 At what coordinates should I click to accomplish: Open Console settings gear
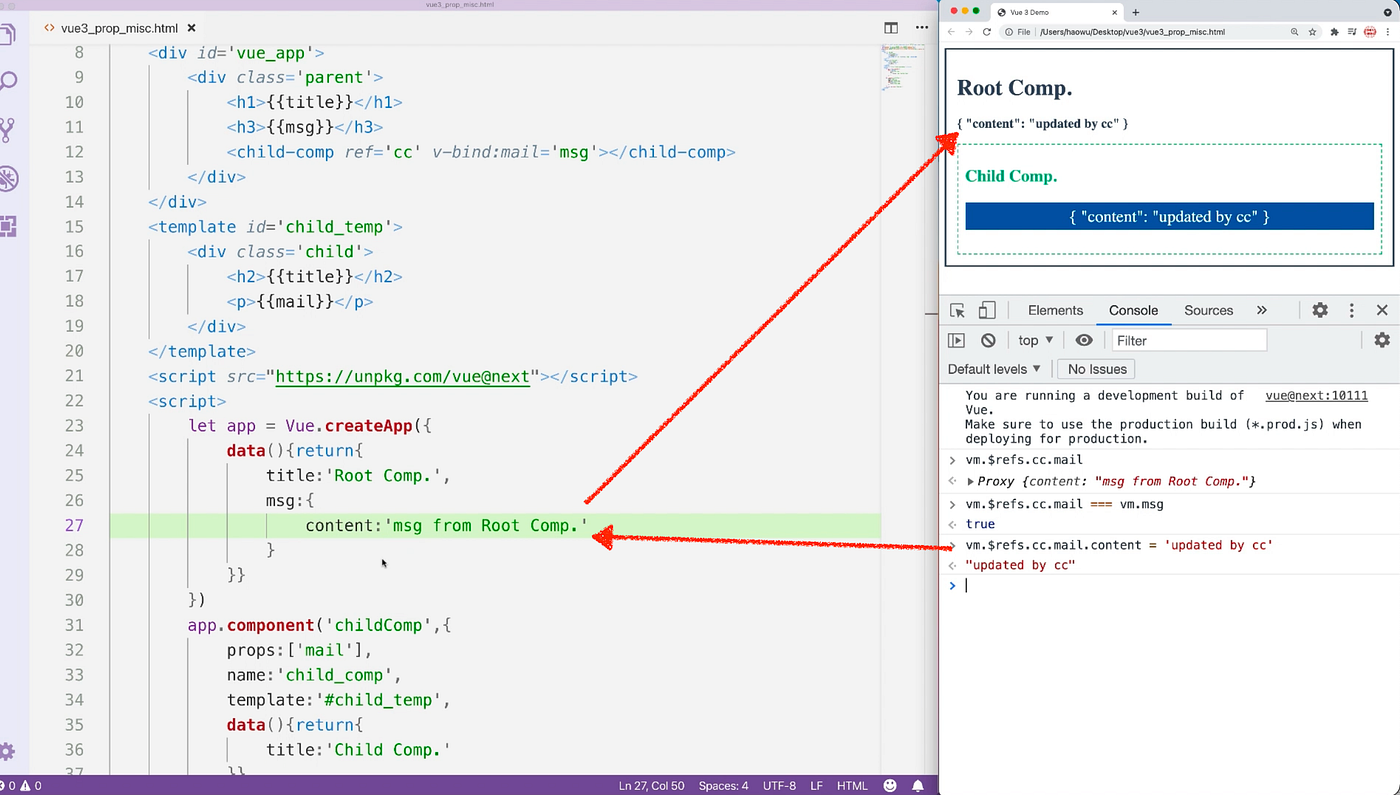(x=1382, y=340)
